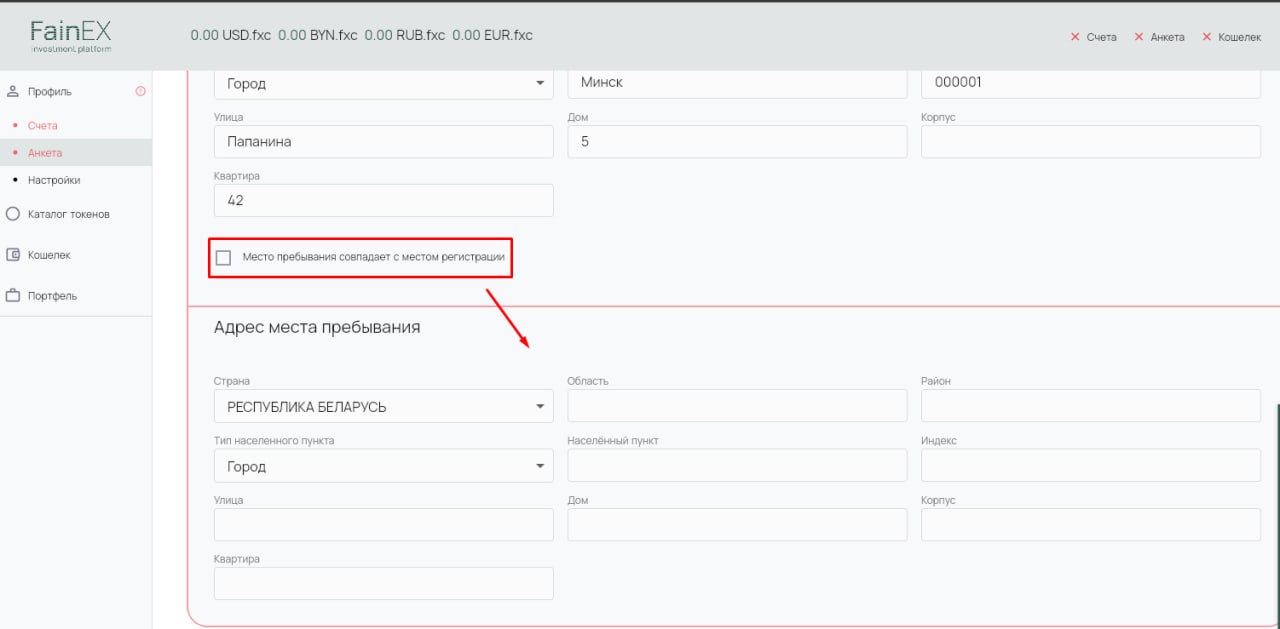Click the empty Корпус field in registration address
The width and height of the screenshot is (1280, 629).
point(1091,141)
